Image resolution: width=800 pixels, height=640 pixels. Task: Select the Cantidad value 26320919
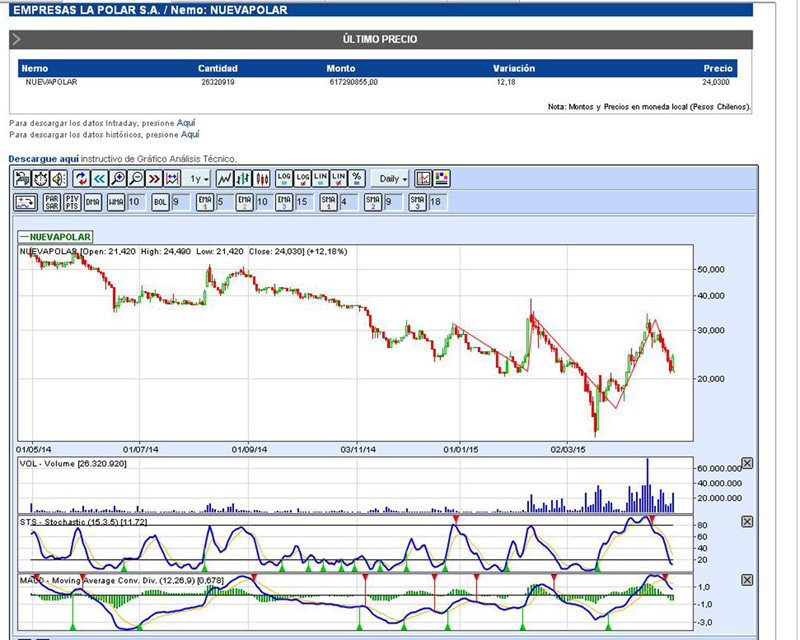(218, 82)
